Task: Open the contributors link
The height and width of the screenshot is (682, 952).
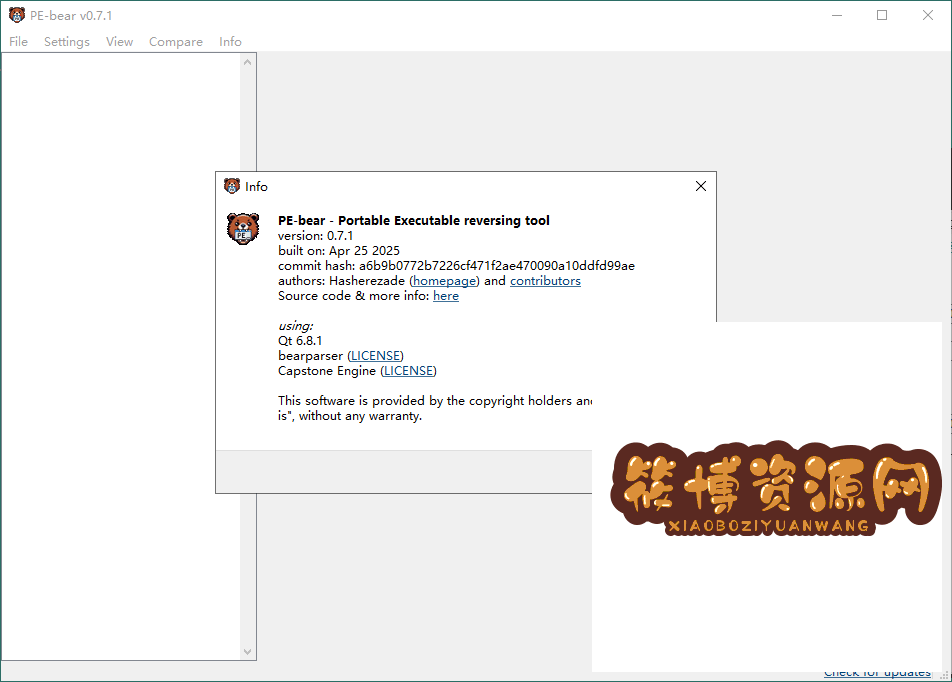Action: pos(545,281)
